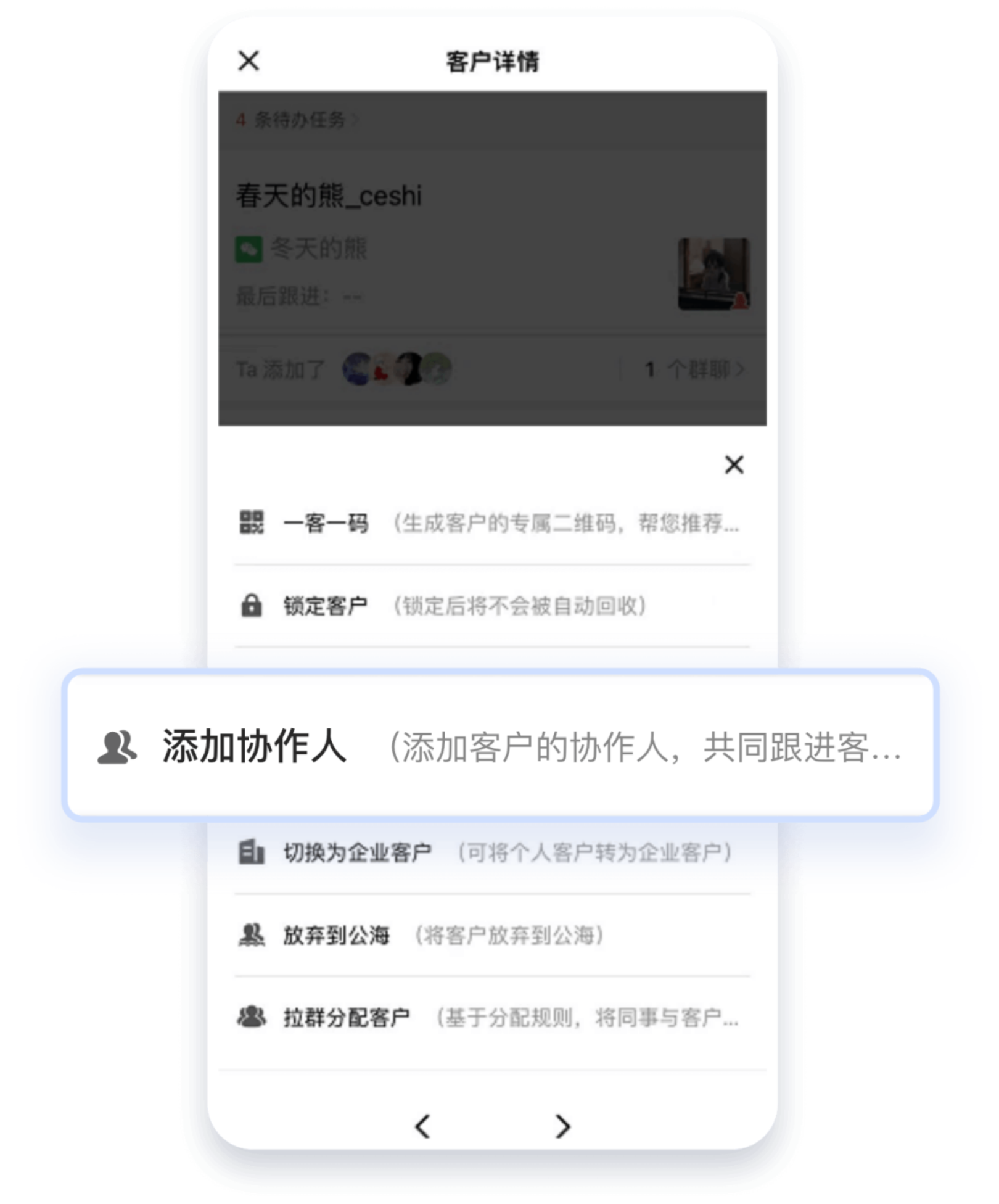Screen dimensions: 999x1204
Task: Expand the 1 个群聊 arrow
Action: pyautogui.click(x=740, y=369)
